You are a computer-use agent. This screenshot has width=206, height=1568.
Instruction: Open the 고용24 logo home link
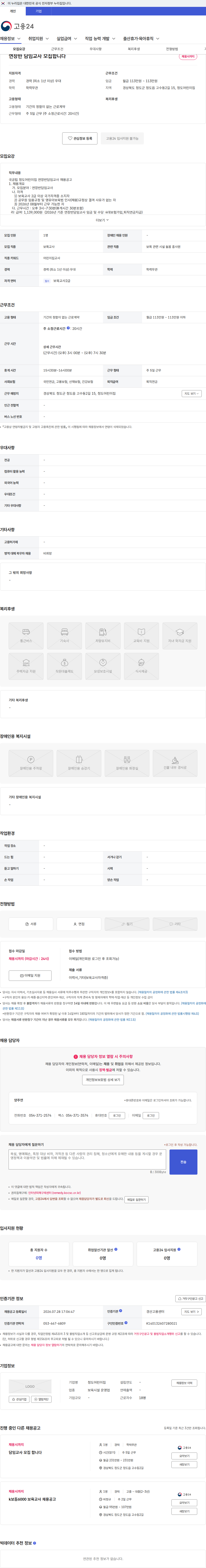click(x=18, y=26)
